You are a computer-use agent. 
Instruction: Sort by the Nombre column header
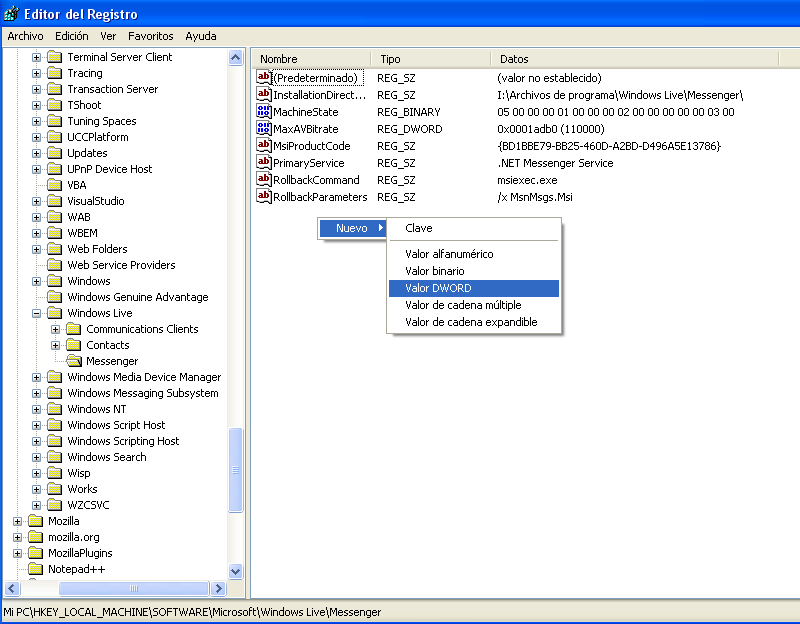(x=310, y=59)
